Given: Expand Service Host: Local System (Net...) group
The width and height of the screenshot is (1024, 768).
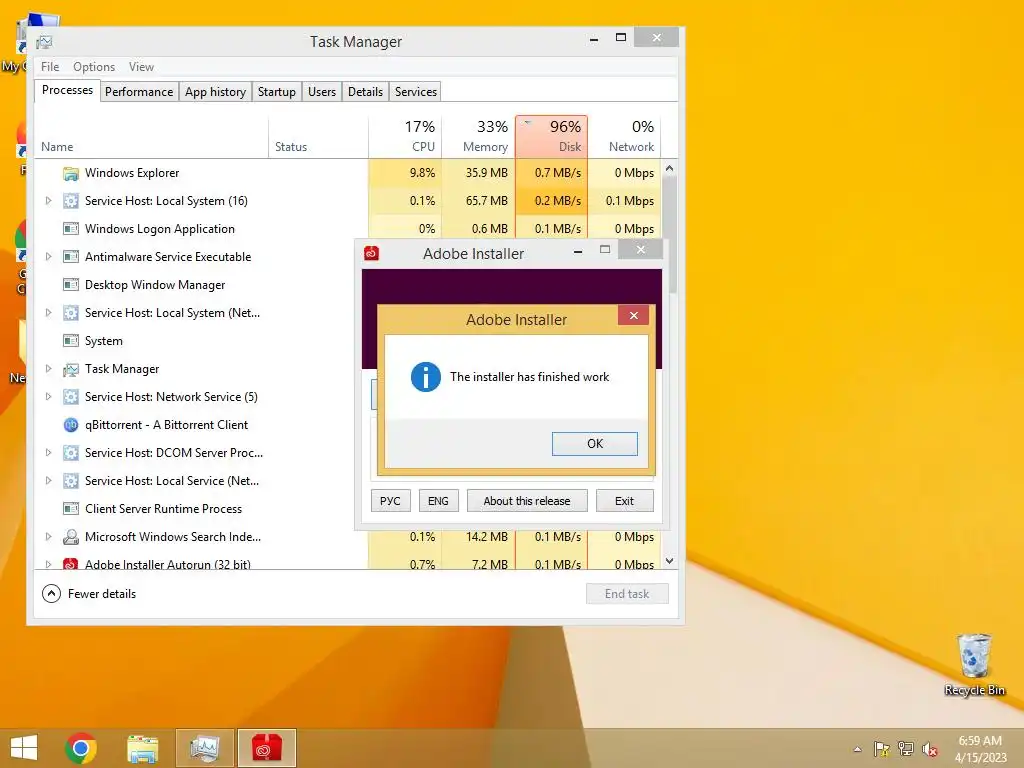Looking at the screenshot, I should tap(48, 313).
